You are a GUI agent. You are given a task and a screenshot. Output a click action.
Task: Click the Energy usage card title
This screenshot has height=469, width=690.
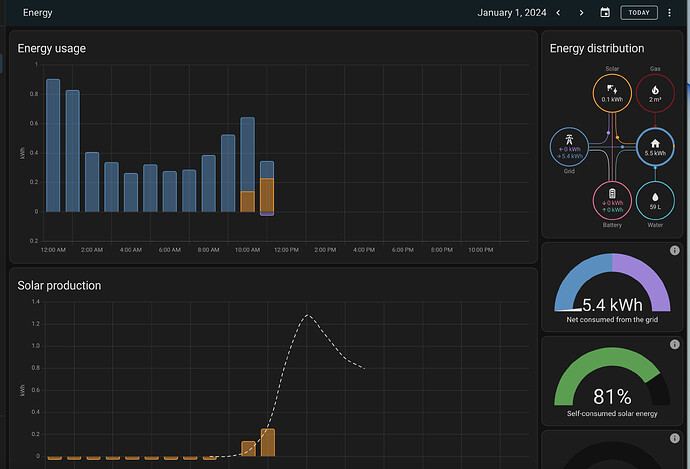[x=51, y=48]
